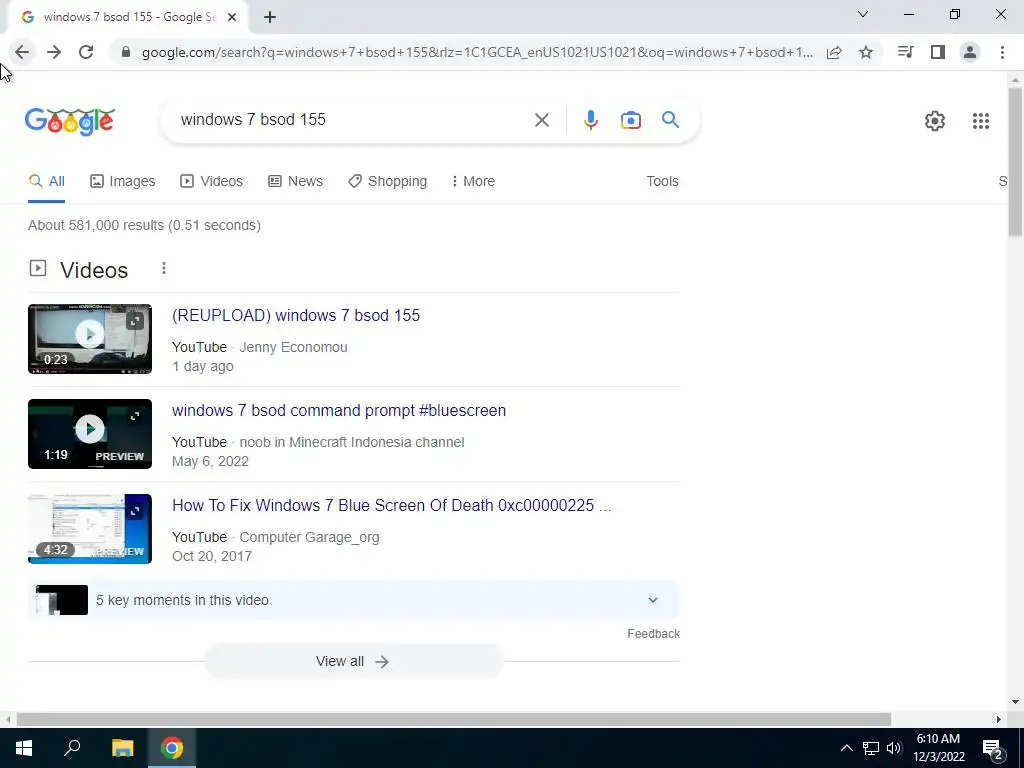Share this page via address bar icon
This screenshot has height=768, width=1024.
pos(834,52)
